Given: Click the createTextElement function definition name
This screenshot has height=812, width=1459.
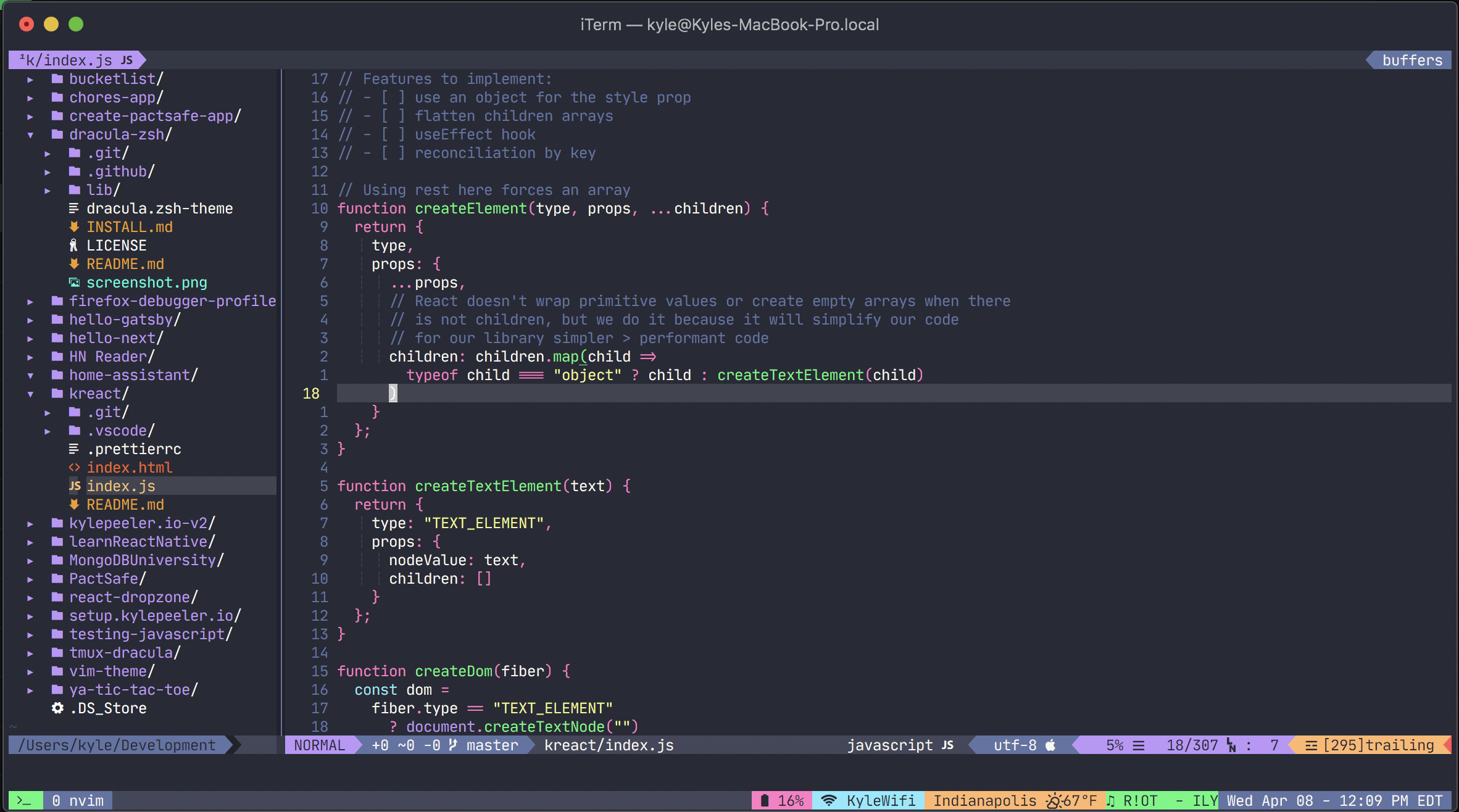Looking at the screenshot, I should 488,486.
